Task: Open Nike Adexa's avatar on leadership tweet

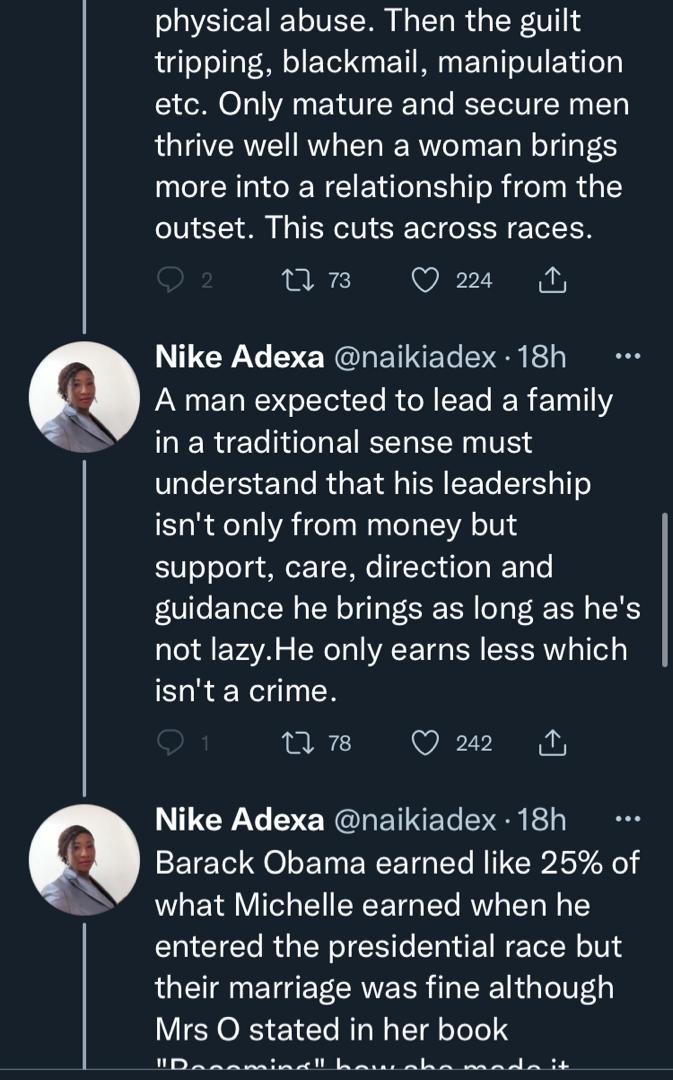Action: tap(84, 397)
